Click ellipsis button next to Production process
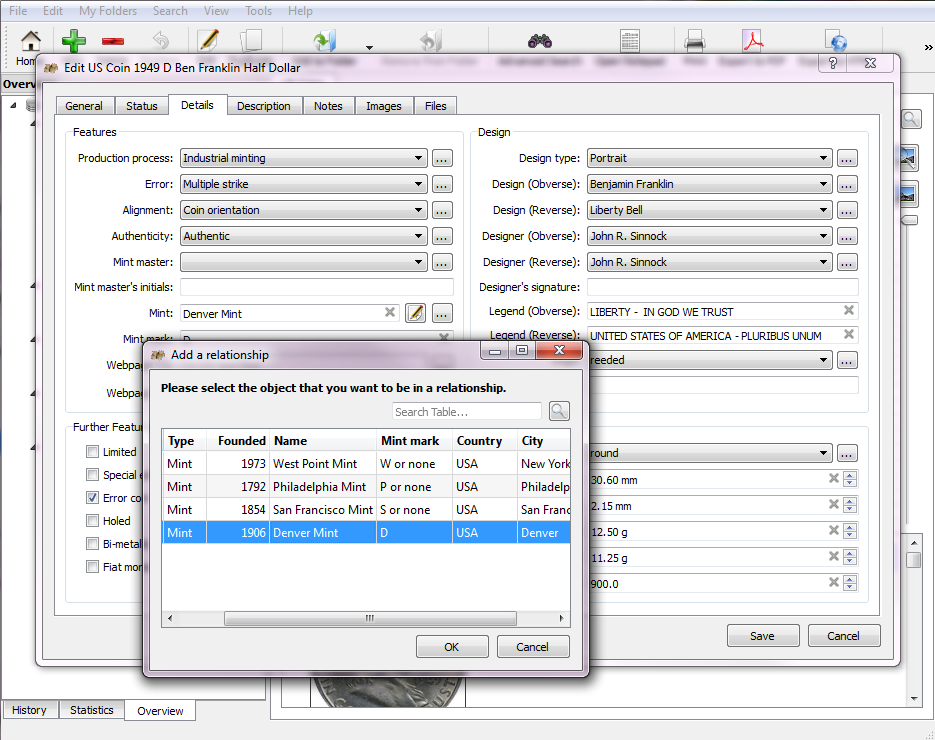Viewport: 935px width, 740px height. click(x=442, y=158)
